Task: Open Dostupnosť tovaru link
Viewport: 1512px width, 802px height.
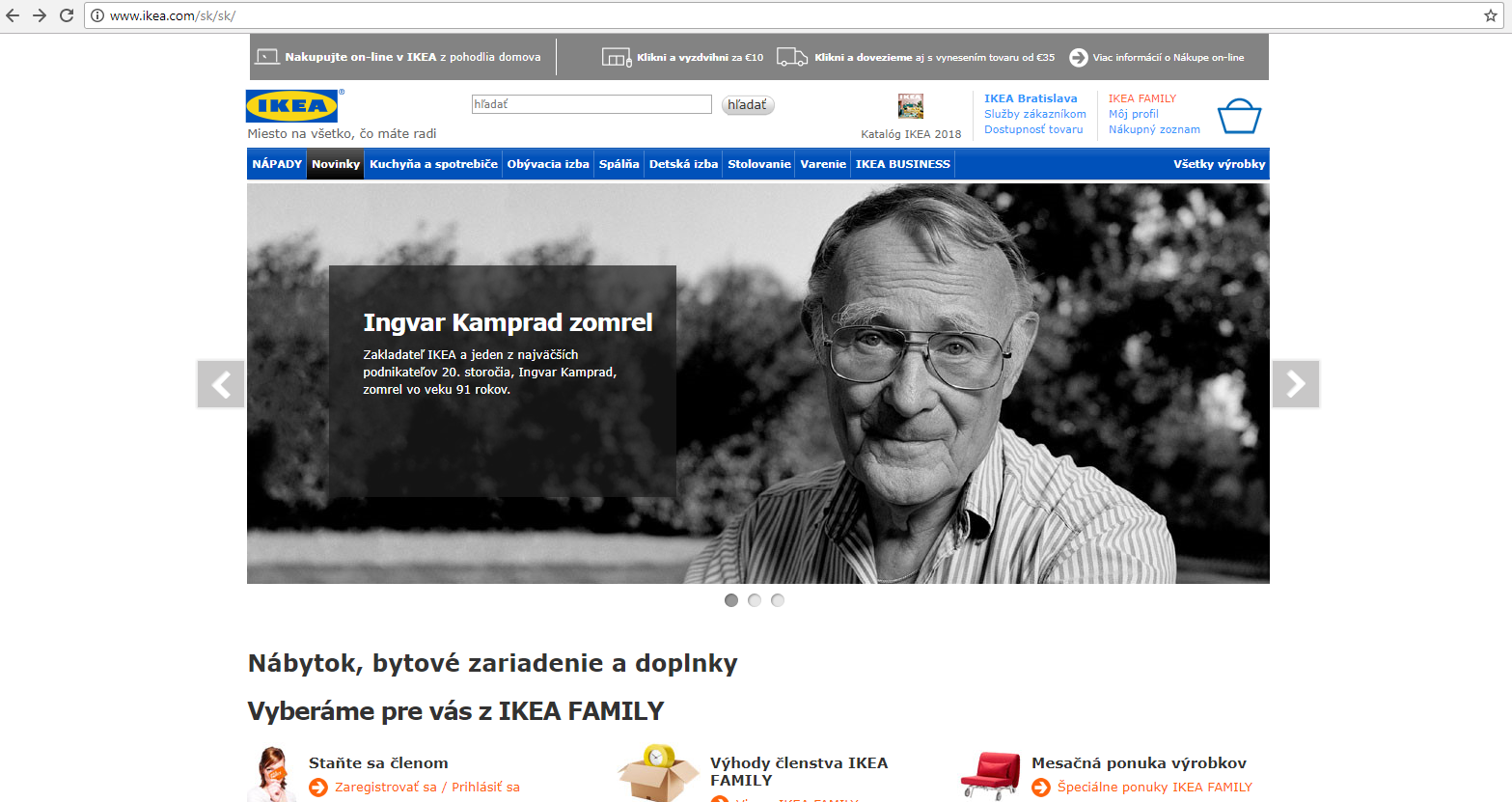Action: tap(1033, 129)
